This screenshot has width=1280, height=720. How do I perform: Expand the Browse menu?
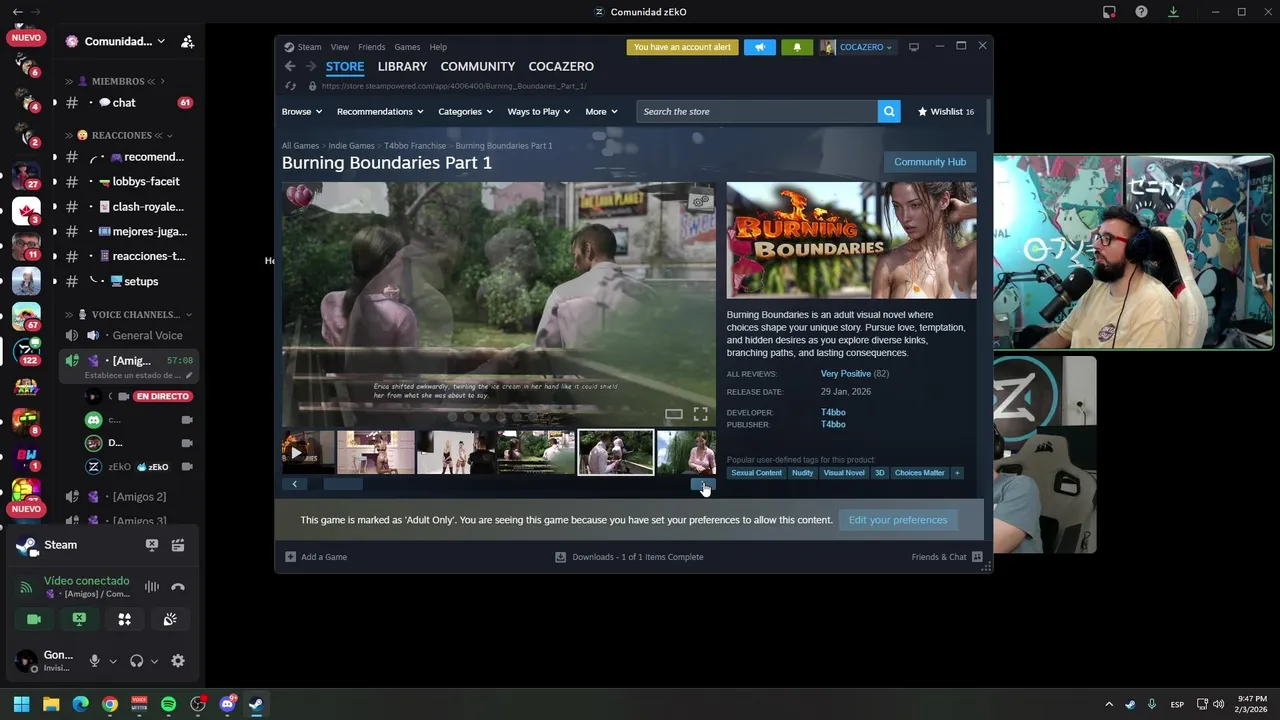[301, 112]
